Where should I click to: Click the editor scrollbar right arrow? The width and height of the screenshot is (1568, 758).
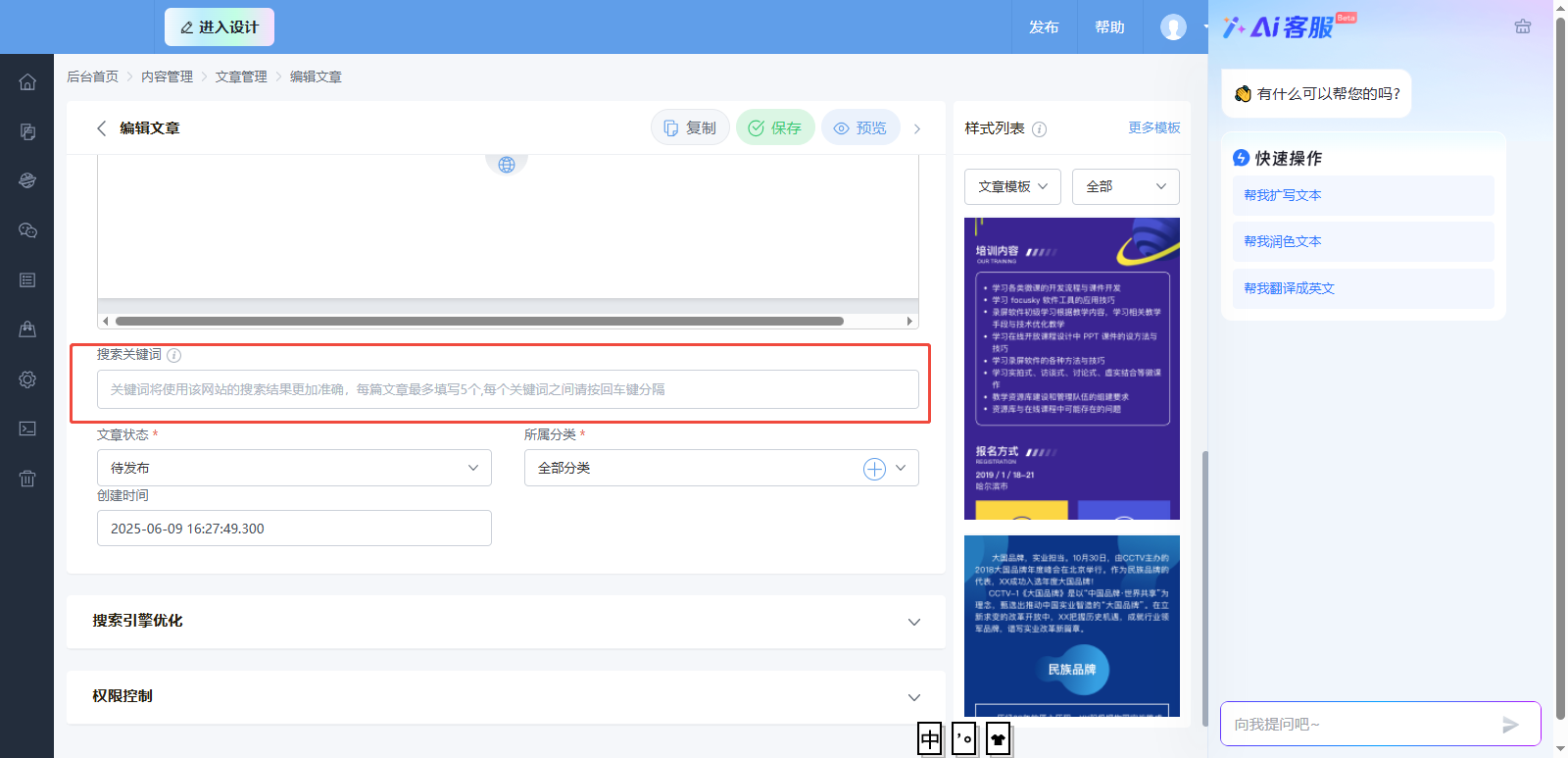[909, 321]
